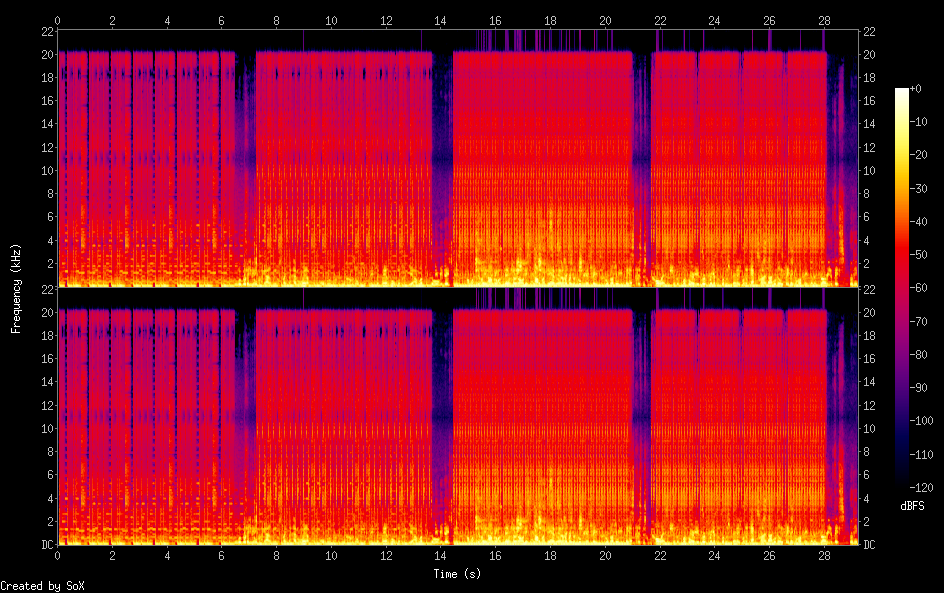This screenshot has width=944, height=593.
Task: Click the 10 kHz tick on the upper-left frequency axis
Action: (45, 170)
